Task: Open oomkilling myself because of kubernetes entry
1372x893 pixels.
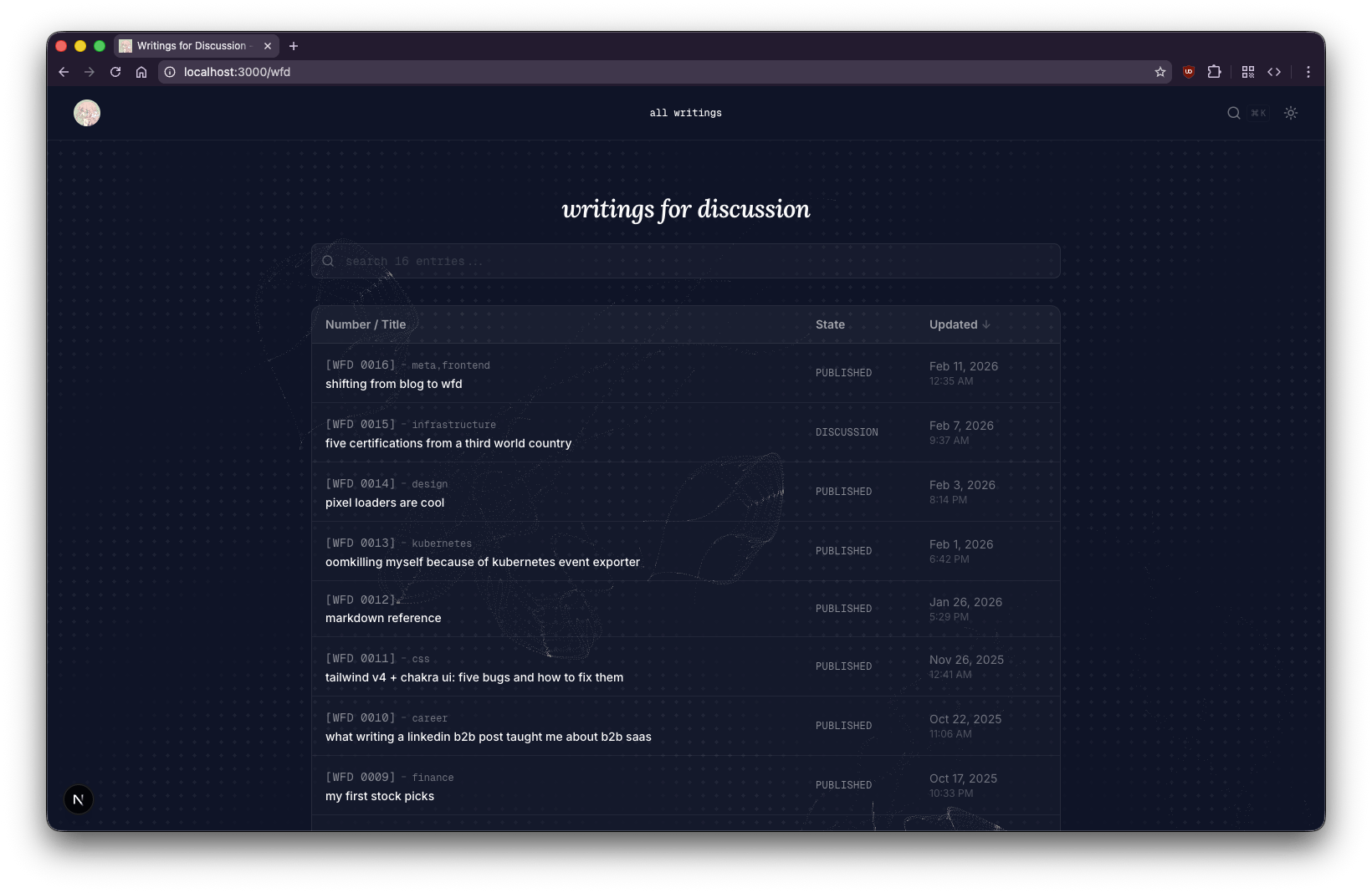Action: 483,562
